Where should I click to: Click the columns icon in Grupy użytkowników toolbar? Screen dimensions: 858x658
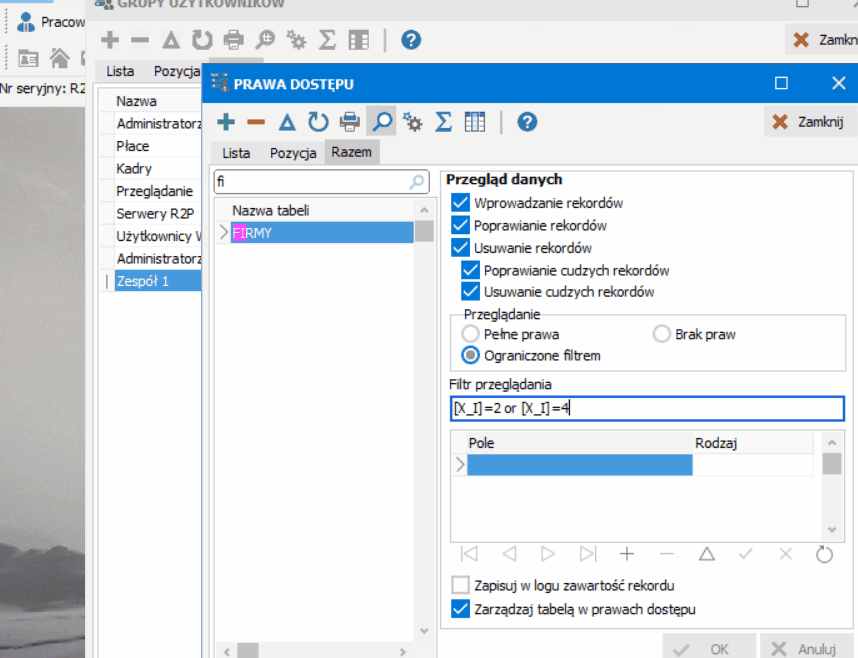pos(358,40)
